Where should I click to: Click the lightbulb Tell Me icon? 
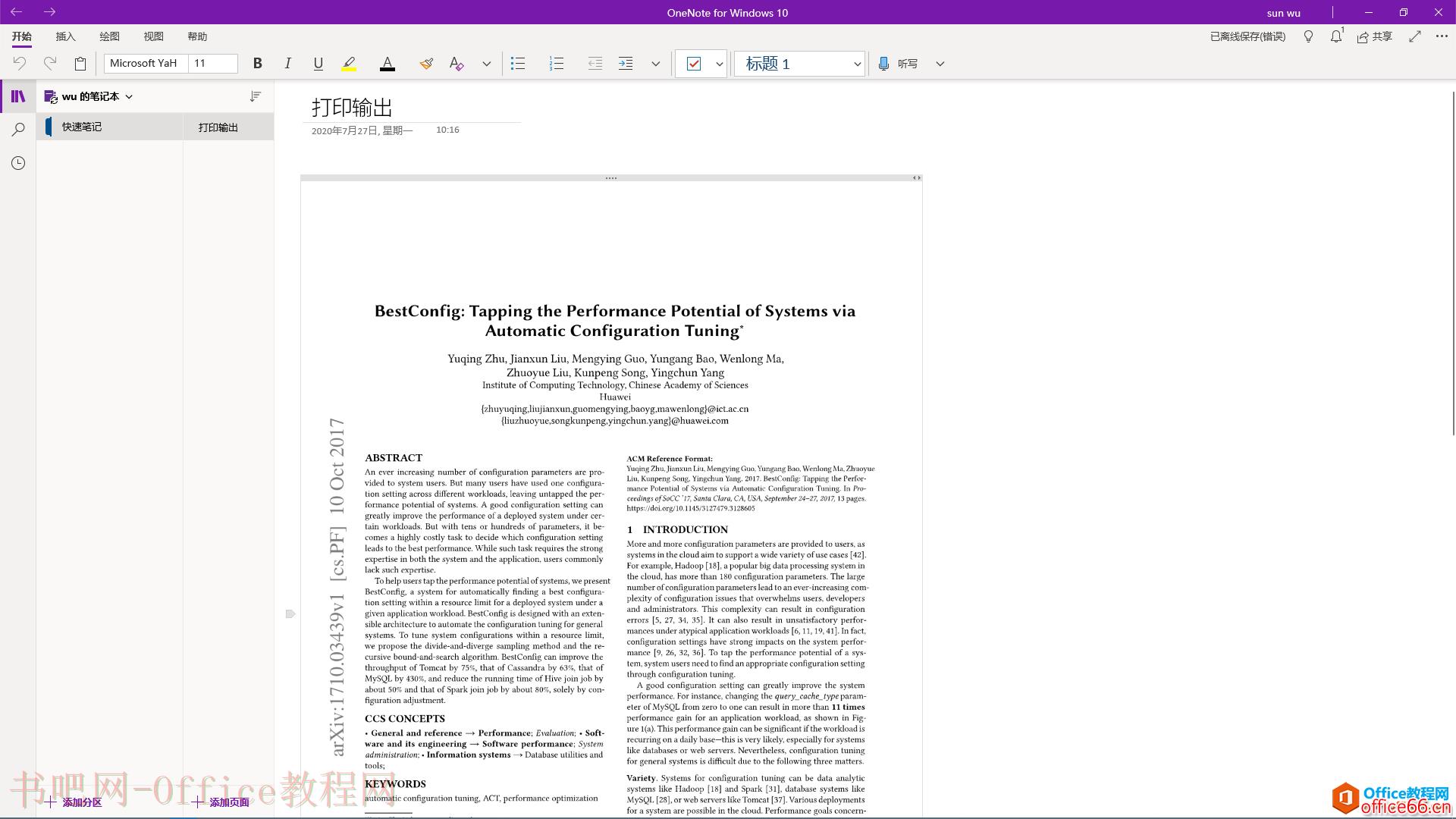(1308, 36)
